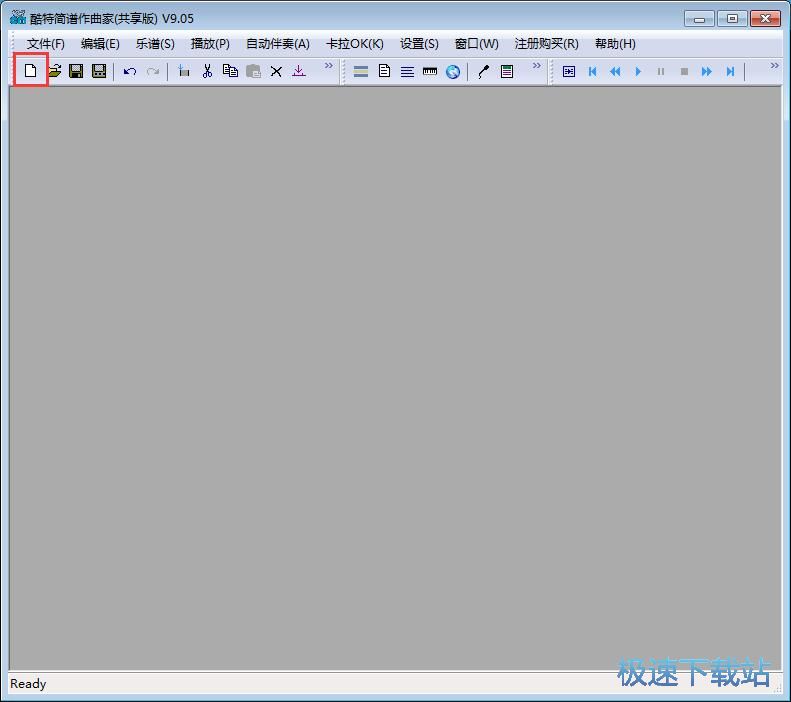Click the New file icon

coord(31,71)
